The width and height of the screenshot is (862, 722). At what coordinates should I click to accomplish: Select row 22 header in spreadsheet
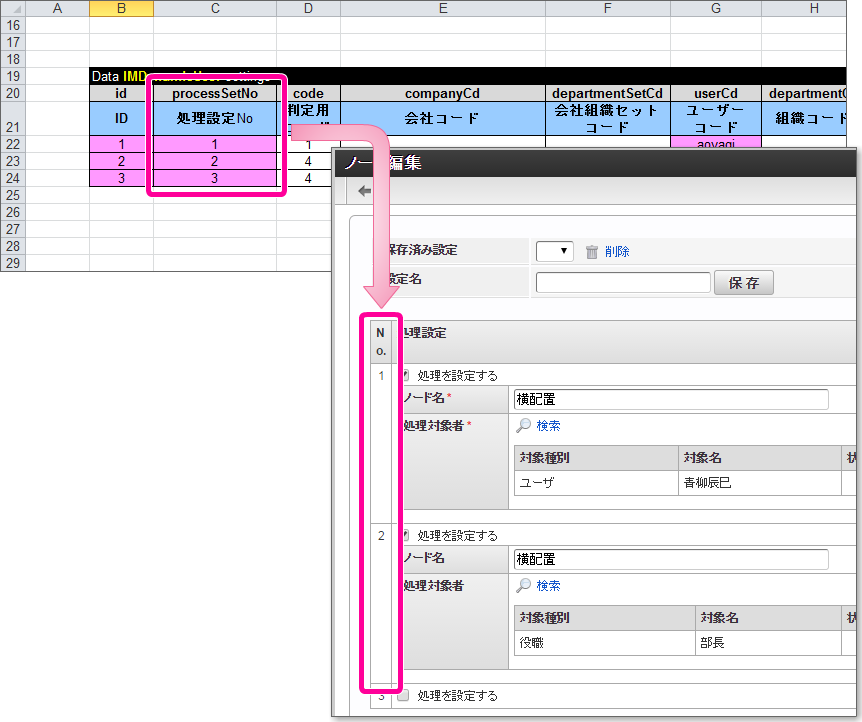coord(12,145)
